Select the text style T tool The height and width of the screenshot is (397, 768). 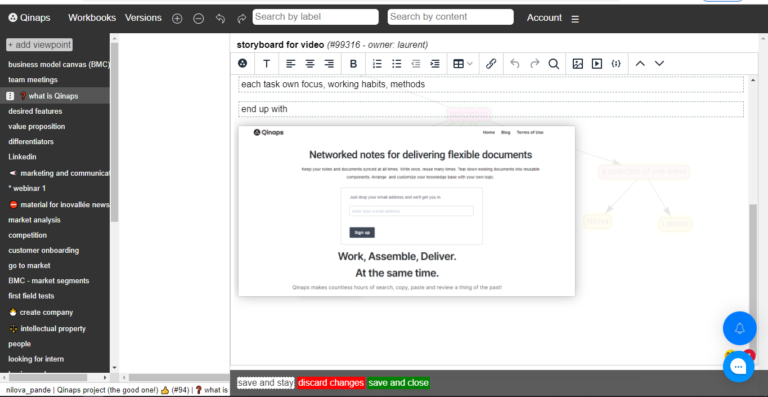266,64
